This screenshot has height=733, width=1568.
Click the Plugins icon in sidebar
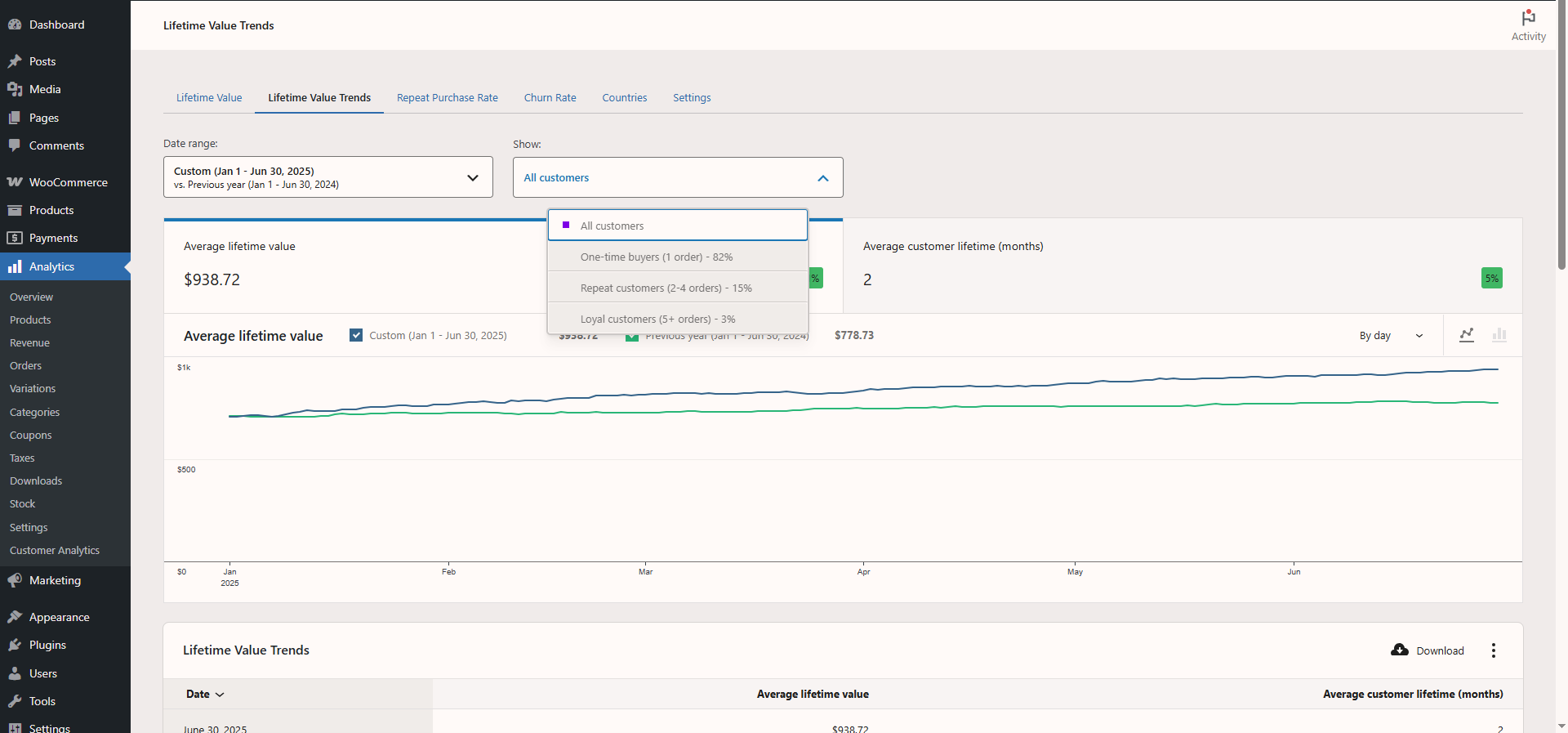pos(15,645)
